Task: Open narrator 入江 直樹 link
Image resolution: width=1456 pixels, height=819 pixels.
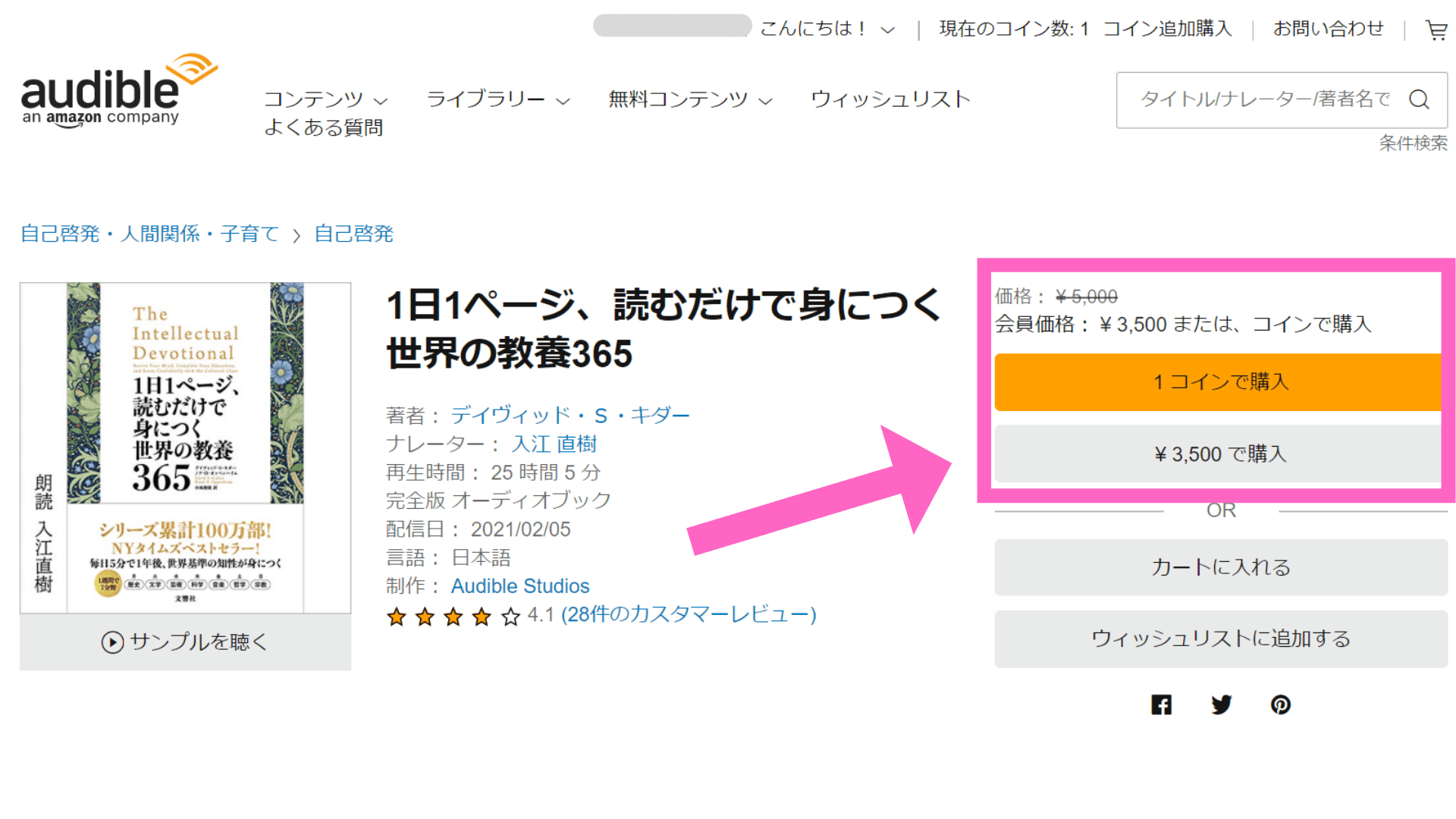Action: [x=554, y=444]
